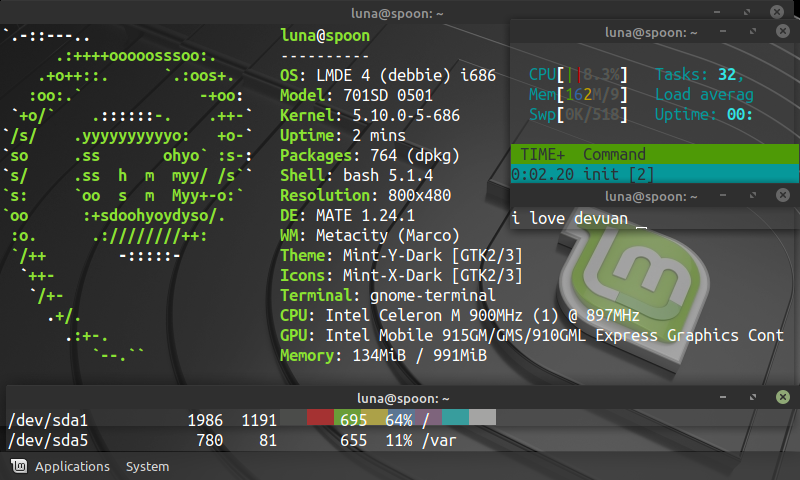Click the 'Terminal: gnome-terminal' line
This screenshot has width=800, height=480.
[x=388, y=295]
